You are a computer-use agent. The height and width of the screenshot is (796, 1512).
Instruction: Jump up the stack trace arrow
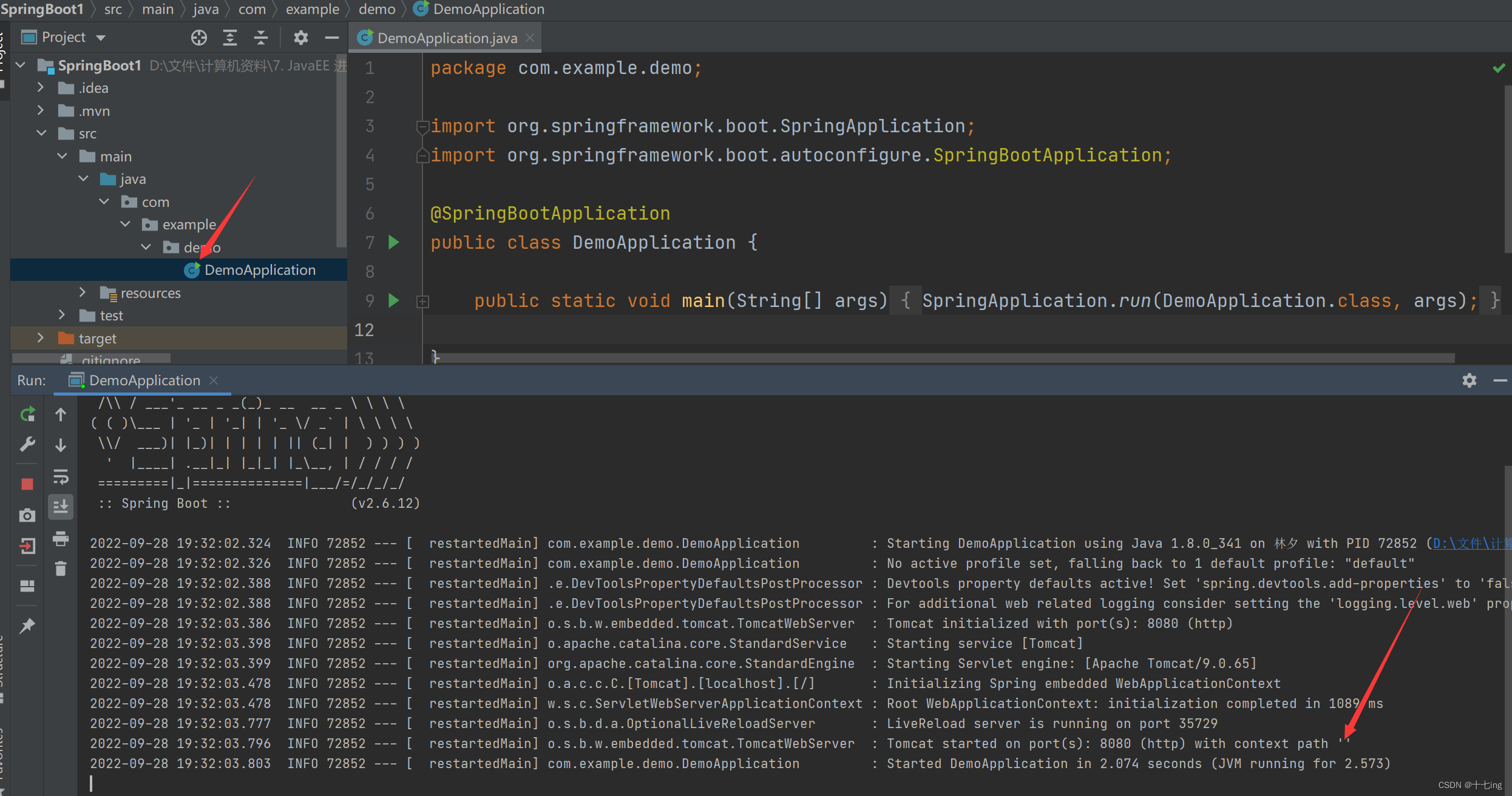click(x=61, y=414)
